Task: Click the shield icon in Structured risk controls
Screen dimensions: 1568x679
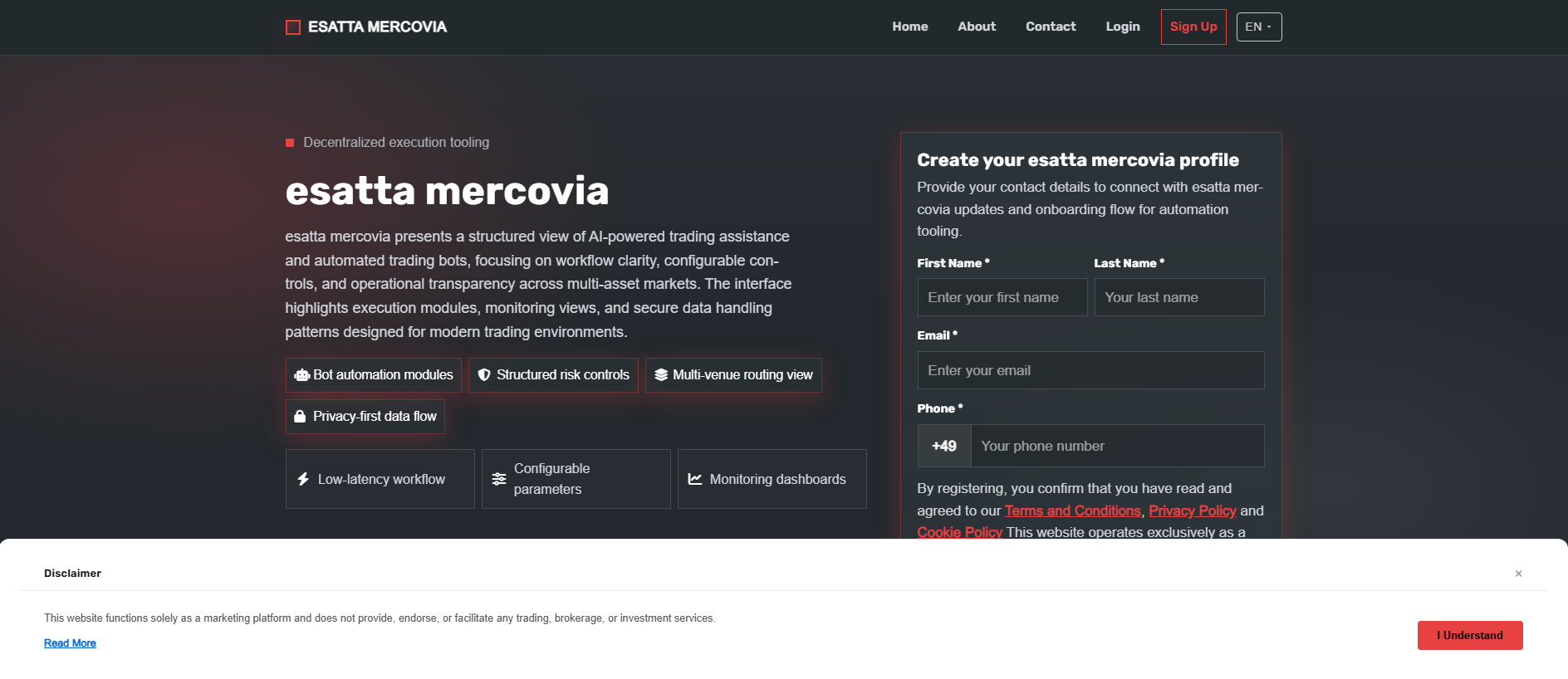Action: [484, 375]
